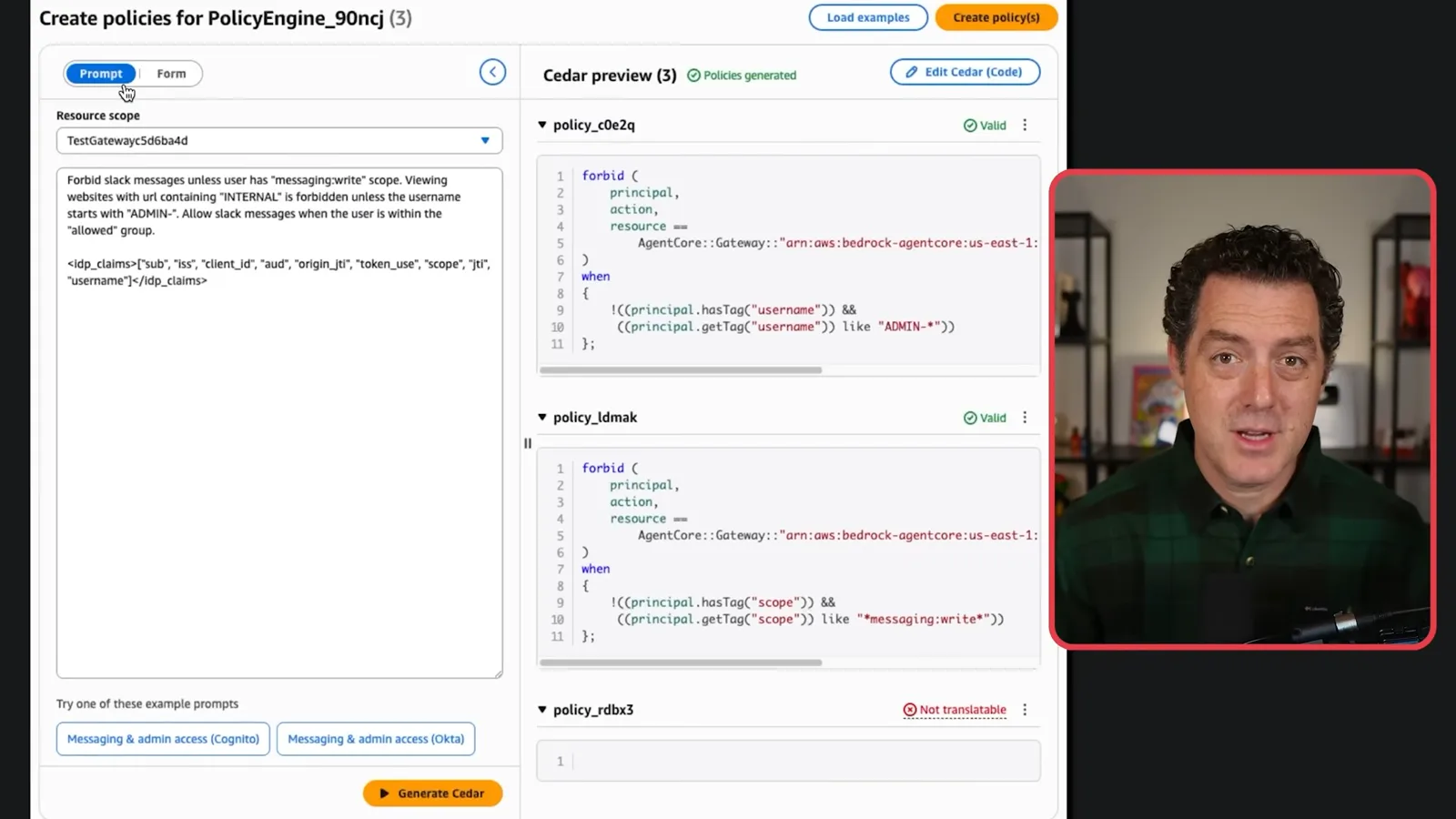Viewport: 1456px width, 819px height.
Task: Click the 'Cedar preview (3)' heading
Action: (x=610, y=76)
